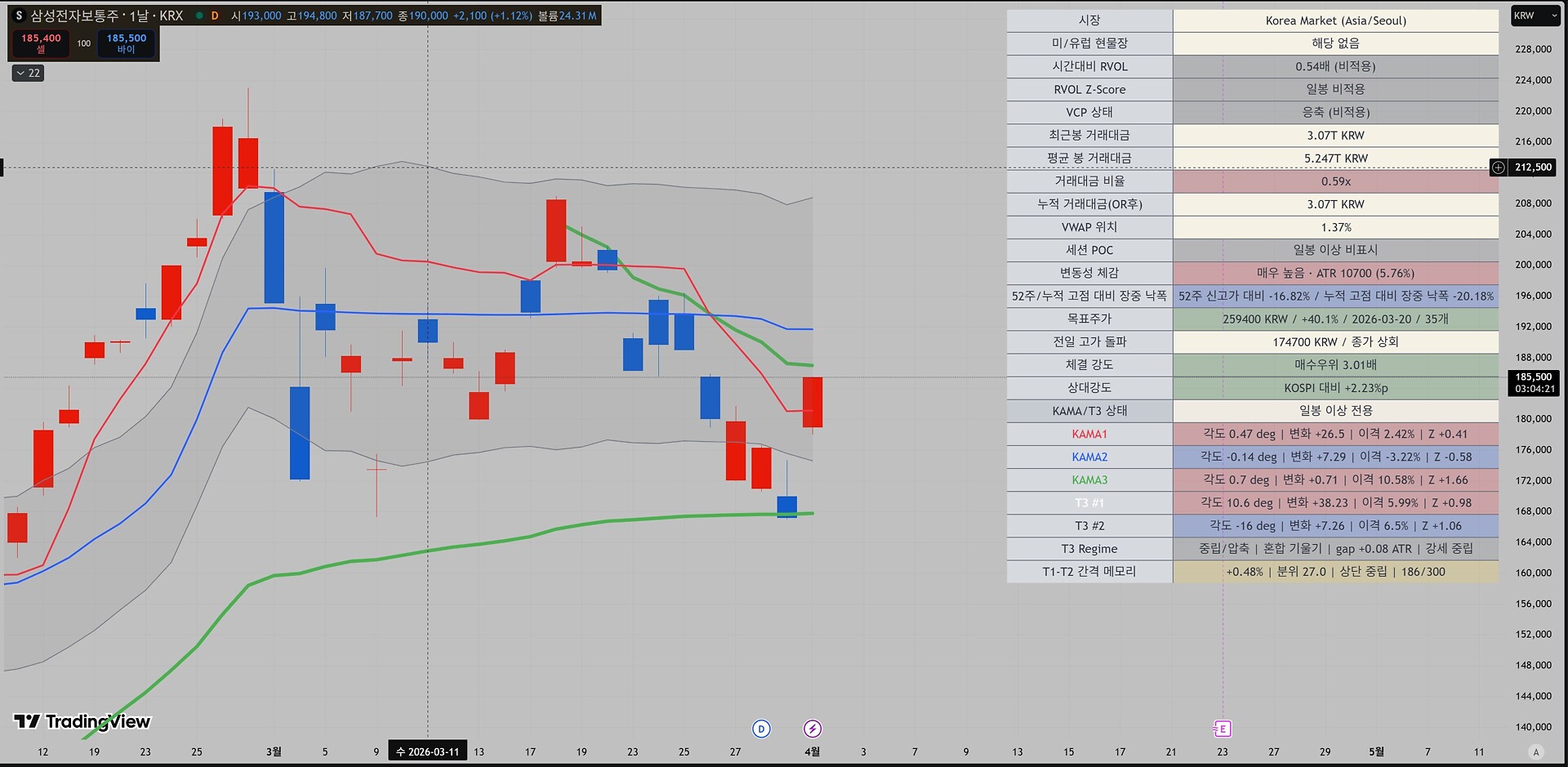This screenshot has height=767, width=1568.
Task: Open the purple 'E' earnings marker
Action: (1223, 729)
